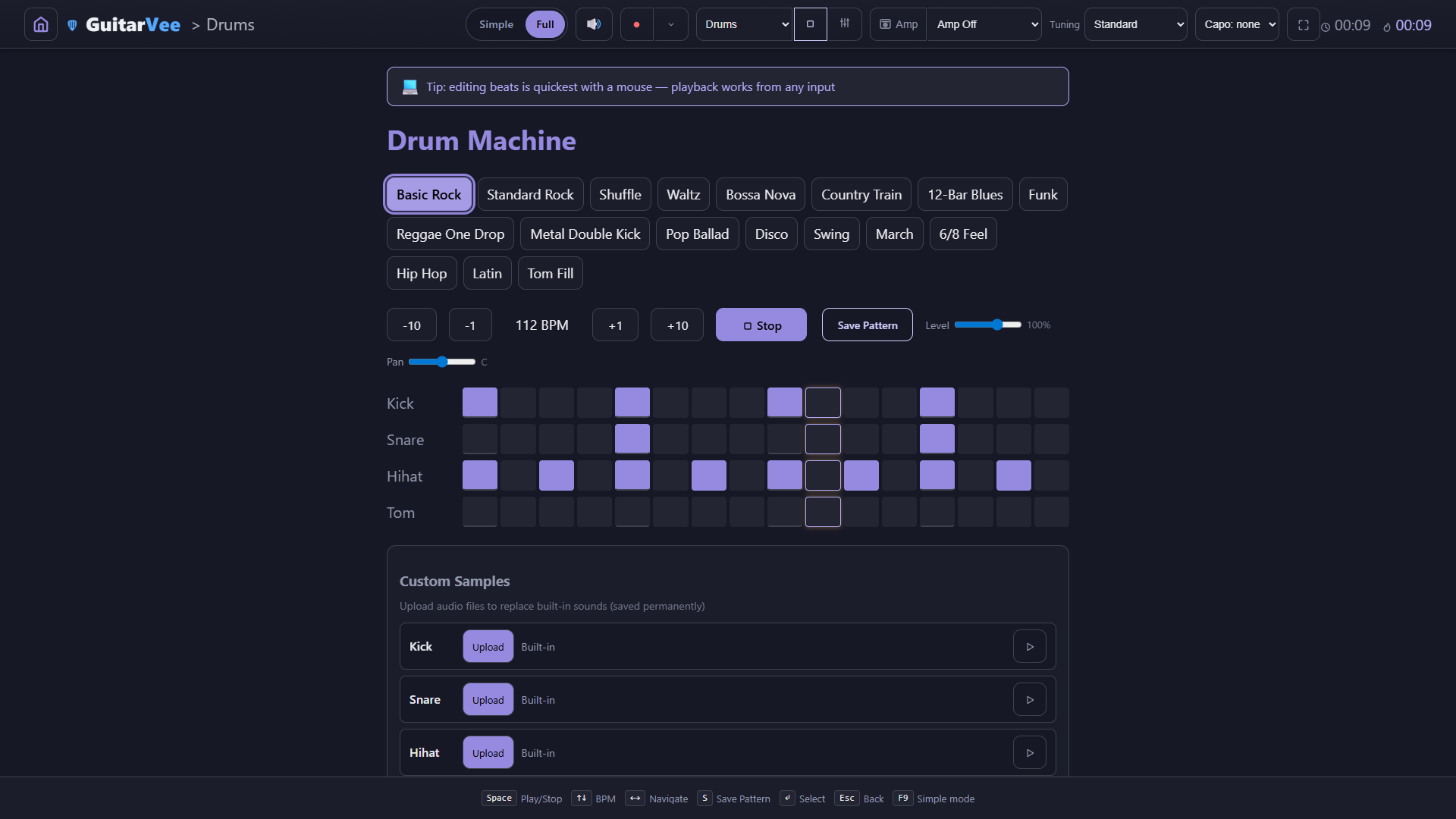Choose the Tom Fill pattern
The width and height of the screenshot is (1456, 819).
pos(550,274)
